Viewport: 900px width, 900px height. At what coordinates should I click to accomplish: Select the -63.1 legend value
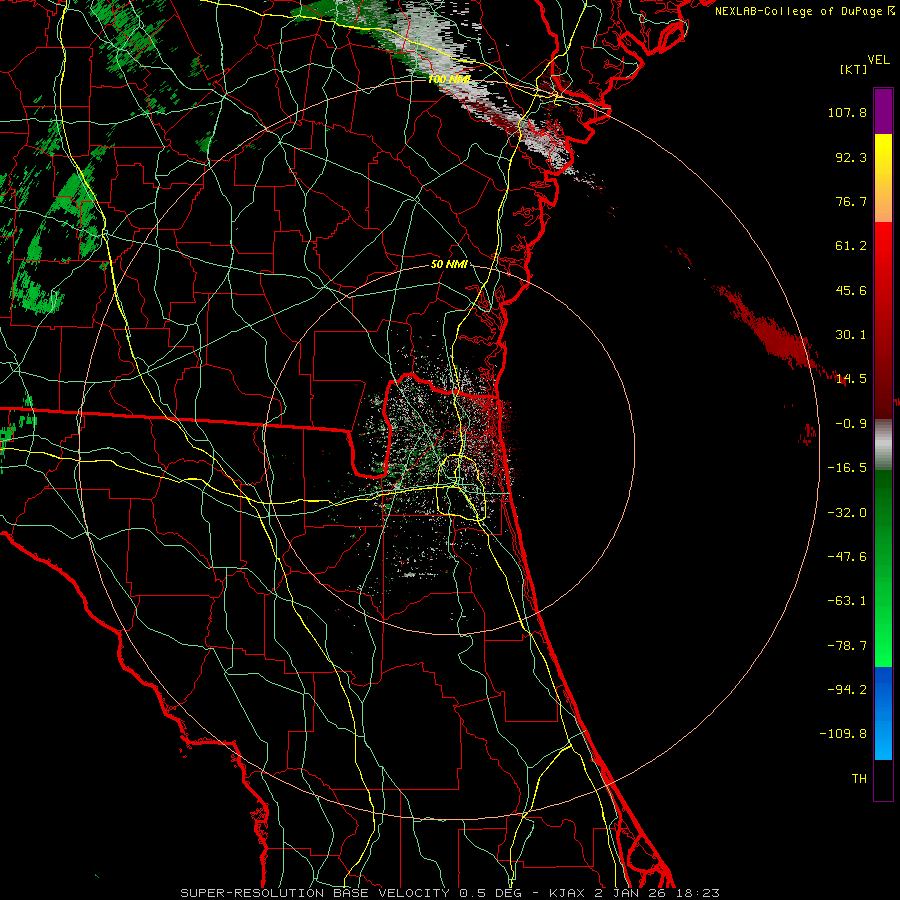[847, 601]
